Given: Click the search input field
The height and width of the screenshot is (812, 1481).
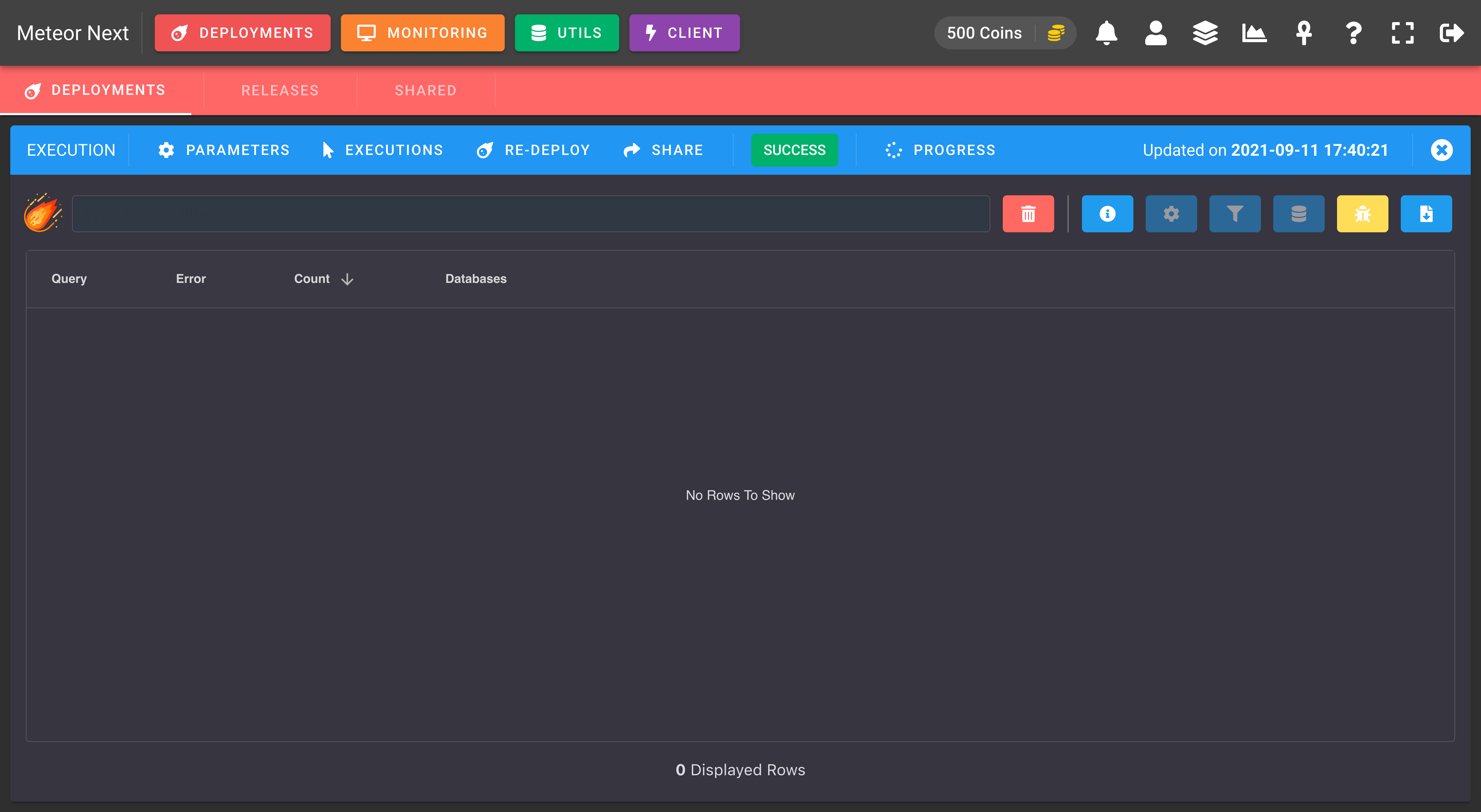Looking at the screenshot, I should [x=531, y=214].
